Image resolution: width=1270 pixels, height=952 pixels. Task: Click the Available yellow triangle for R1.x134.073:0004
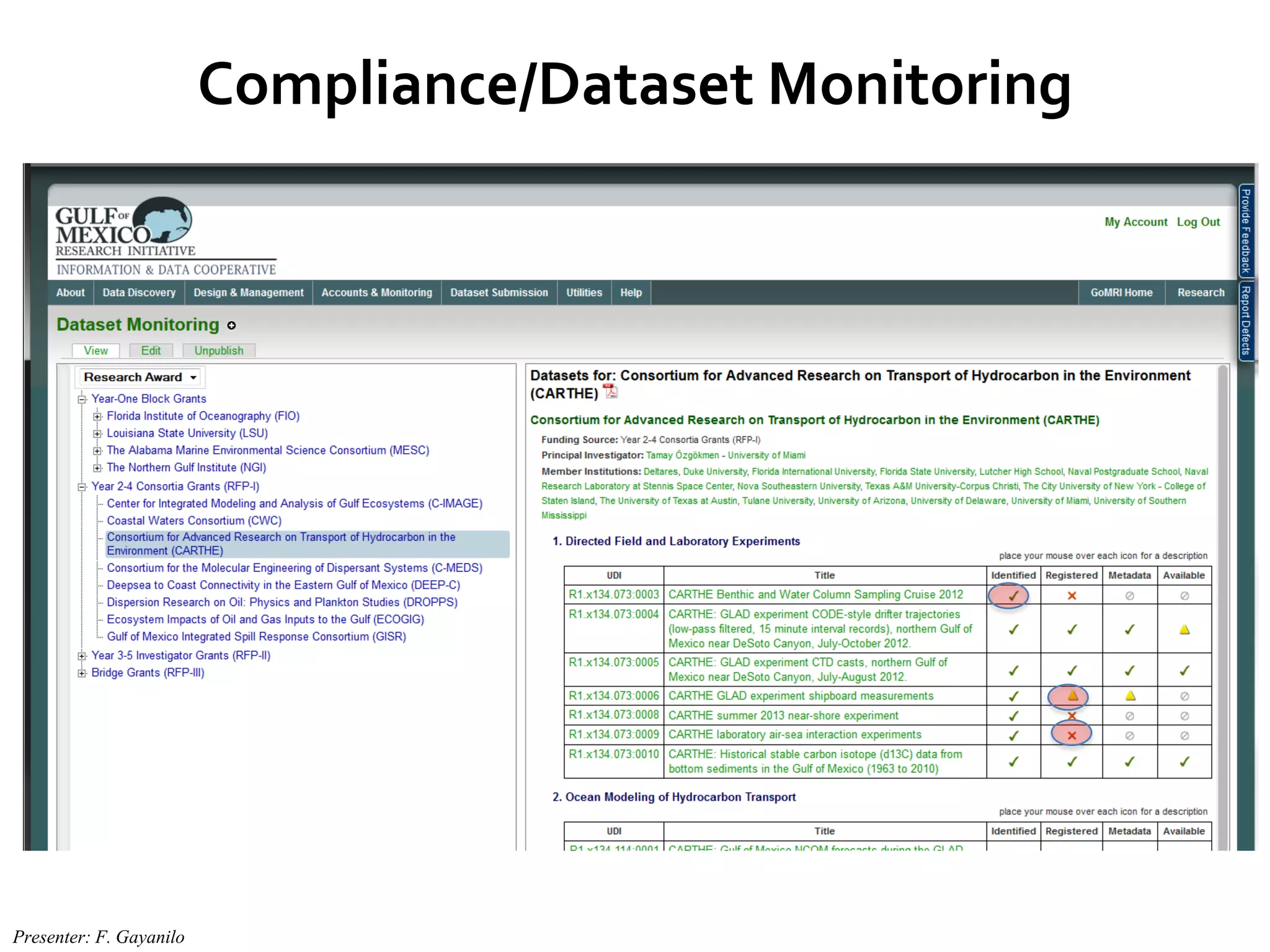pos(1184,630)
